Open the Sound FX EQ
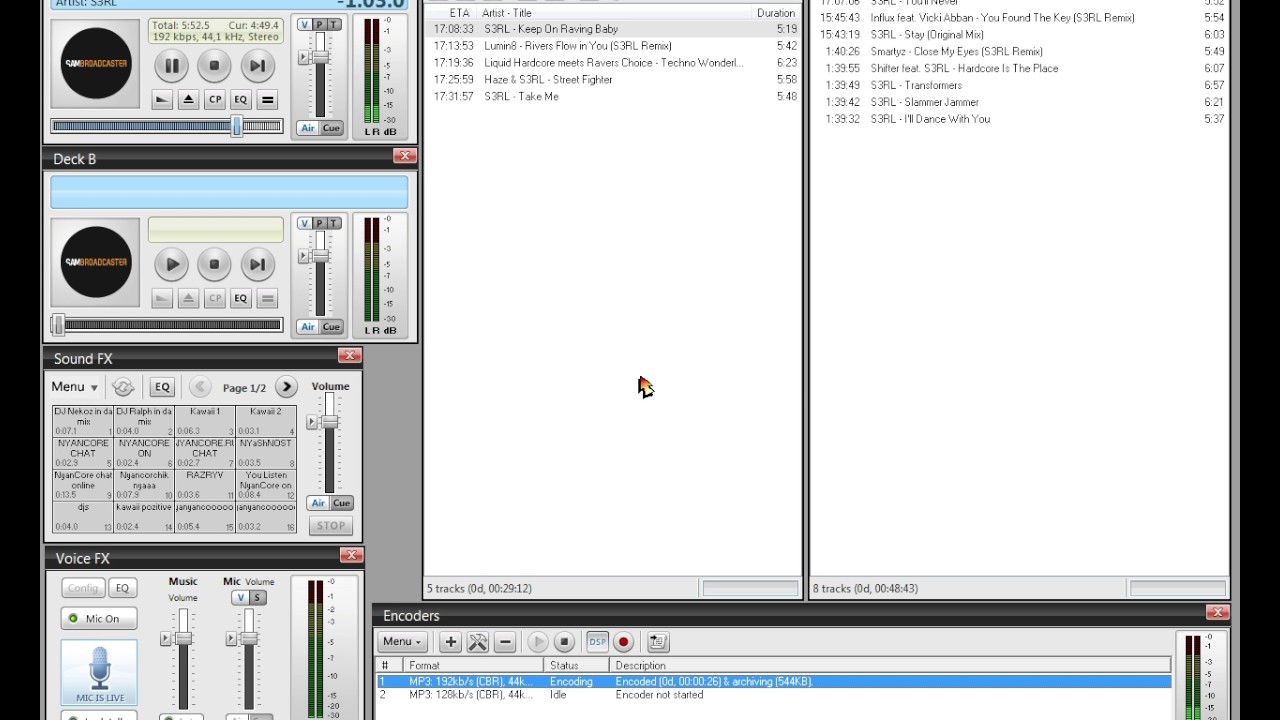This screenshot has width=1280, height=720. pyautogui.click(x=162, y=387)
